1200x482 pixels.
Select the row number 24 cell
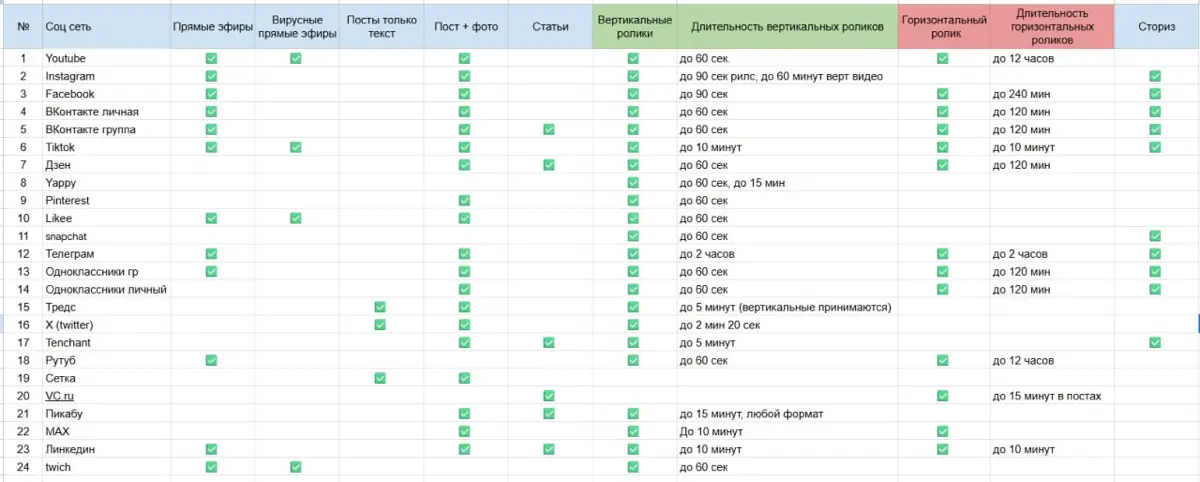click(22, 467)
